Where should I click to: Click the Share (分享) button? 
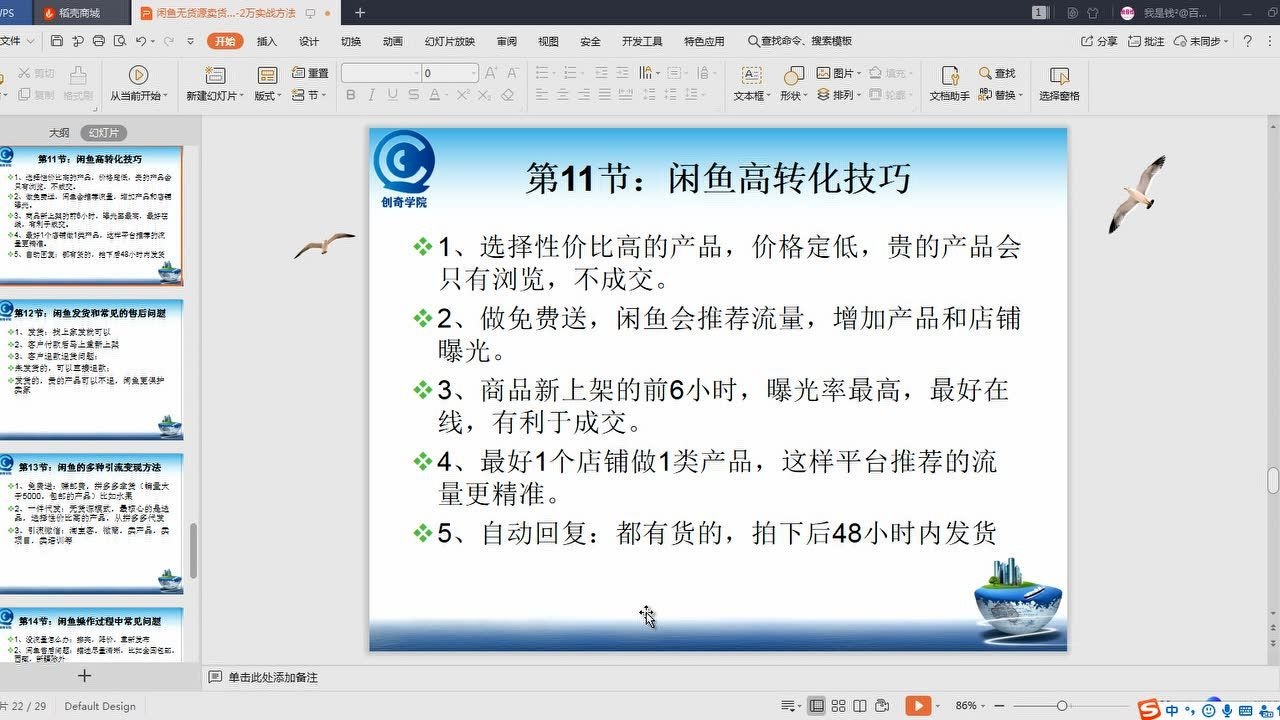click(1099, 41)
